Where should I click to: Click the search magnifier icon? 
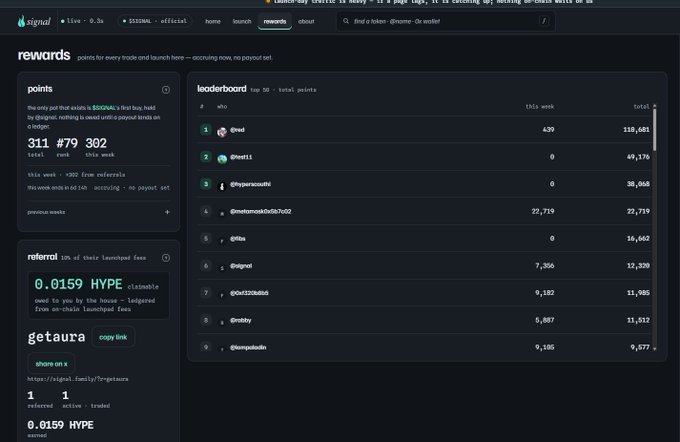[x=346, y=21]
